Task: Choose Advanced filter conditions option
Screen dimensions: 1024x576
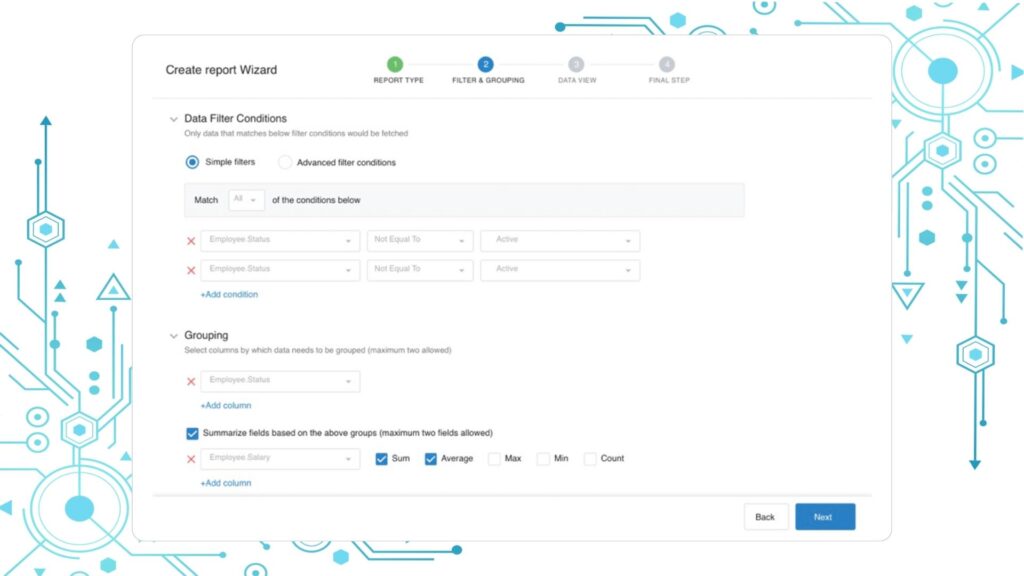Action: (x=285, y=162)
